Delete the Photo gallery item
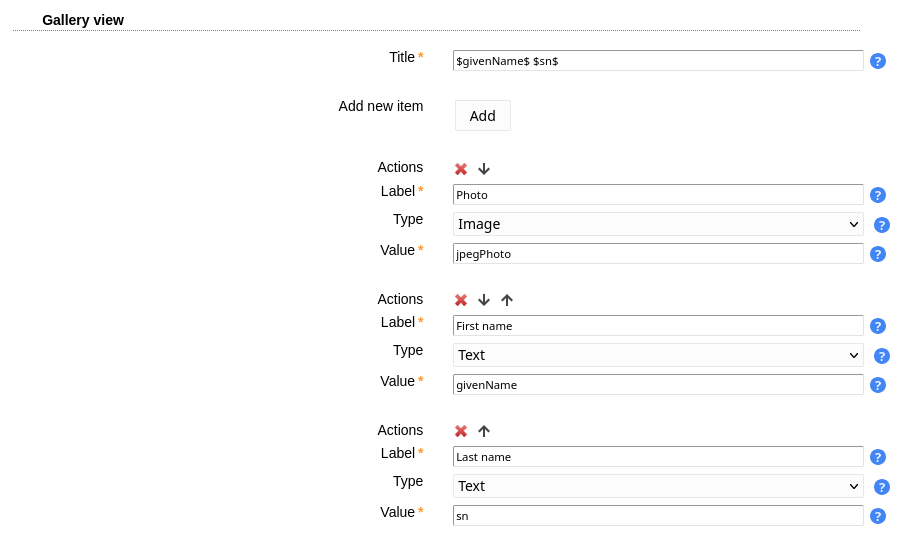 (x=461, y=169)
